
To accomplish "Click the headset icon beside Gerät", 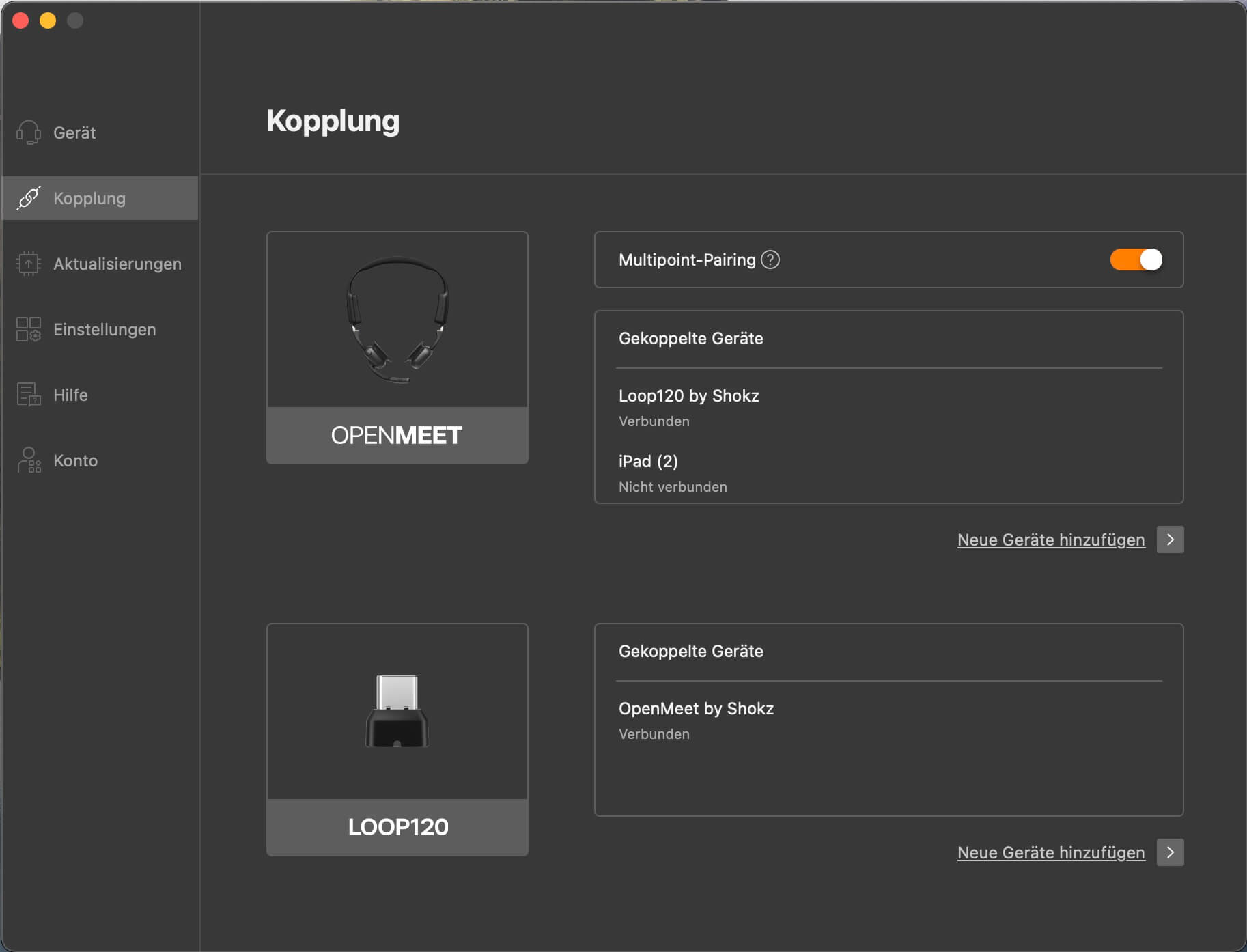I will pos(29,132).
